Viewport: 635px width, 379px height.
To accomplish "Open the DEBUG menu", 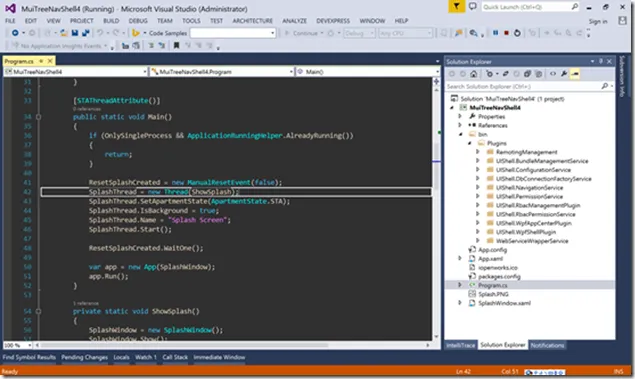I will pos(138,21).
